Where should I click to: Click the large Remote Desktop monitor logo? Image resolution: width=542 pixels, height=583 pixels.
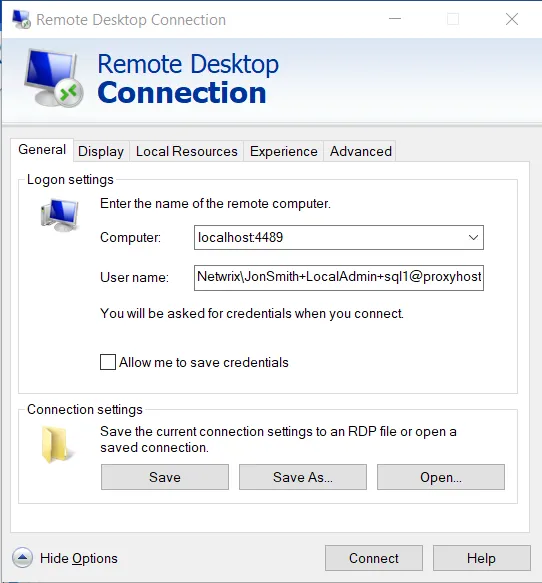pyautogui.click(x=54, y=78)
